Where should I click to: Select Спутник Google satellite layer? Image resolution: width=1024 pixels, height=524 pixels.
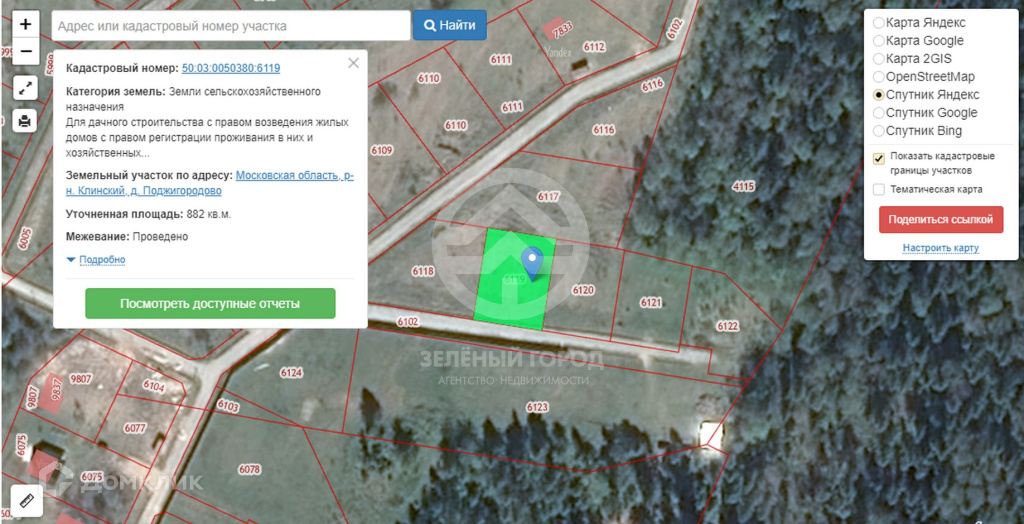click(x=925, y=113)
